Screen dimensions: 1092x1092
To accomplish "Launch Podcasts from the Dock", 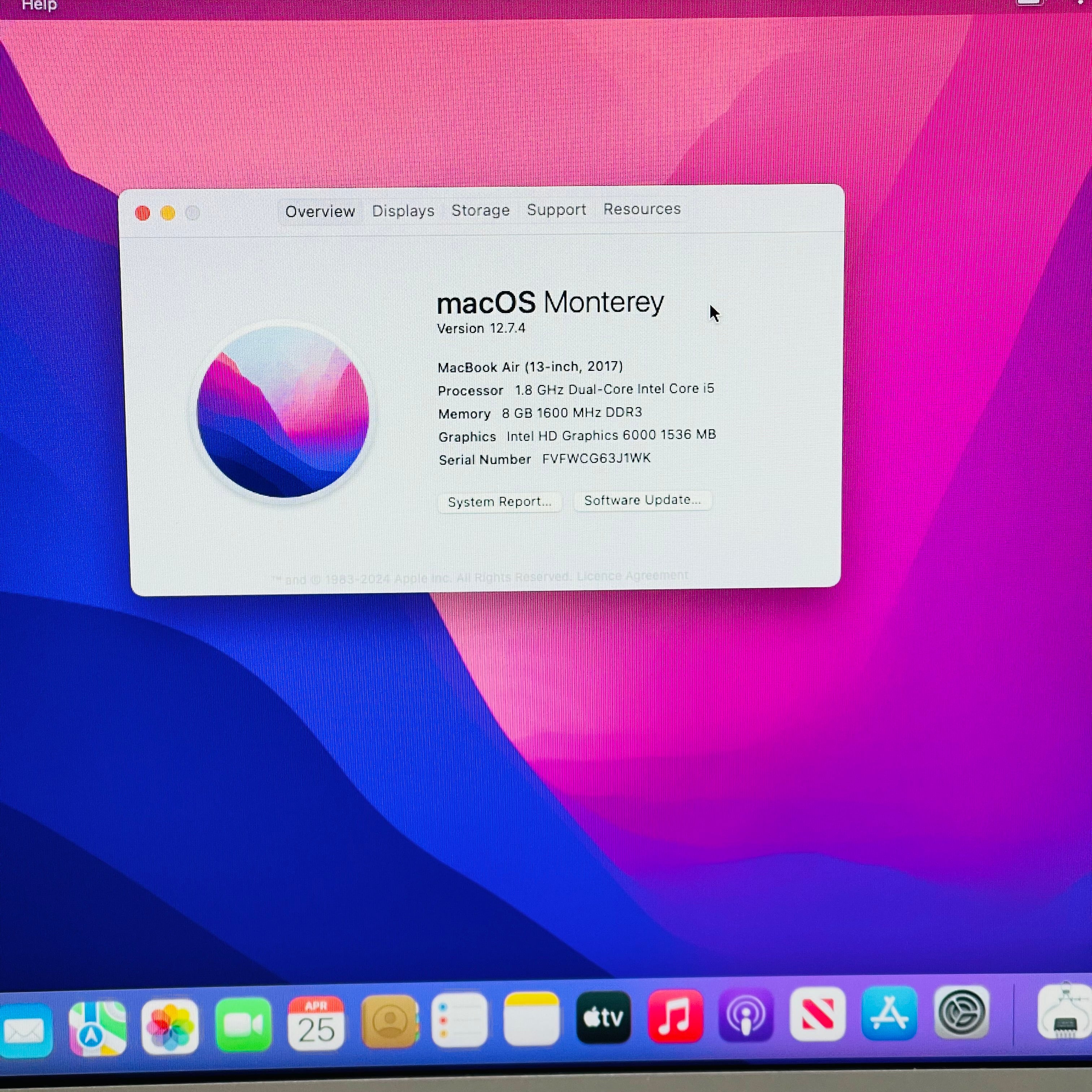I will point(746,1015).
